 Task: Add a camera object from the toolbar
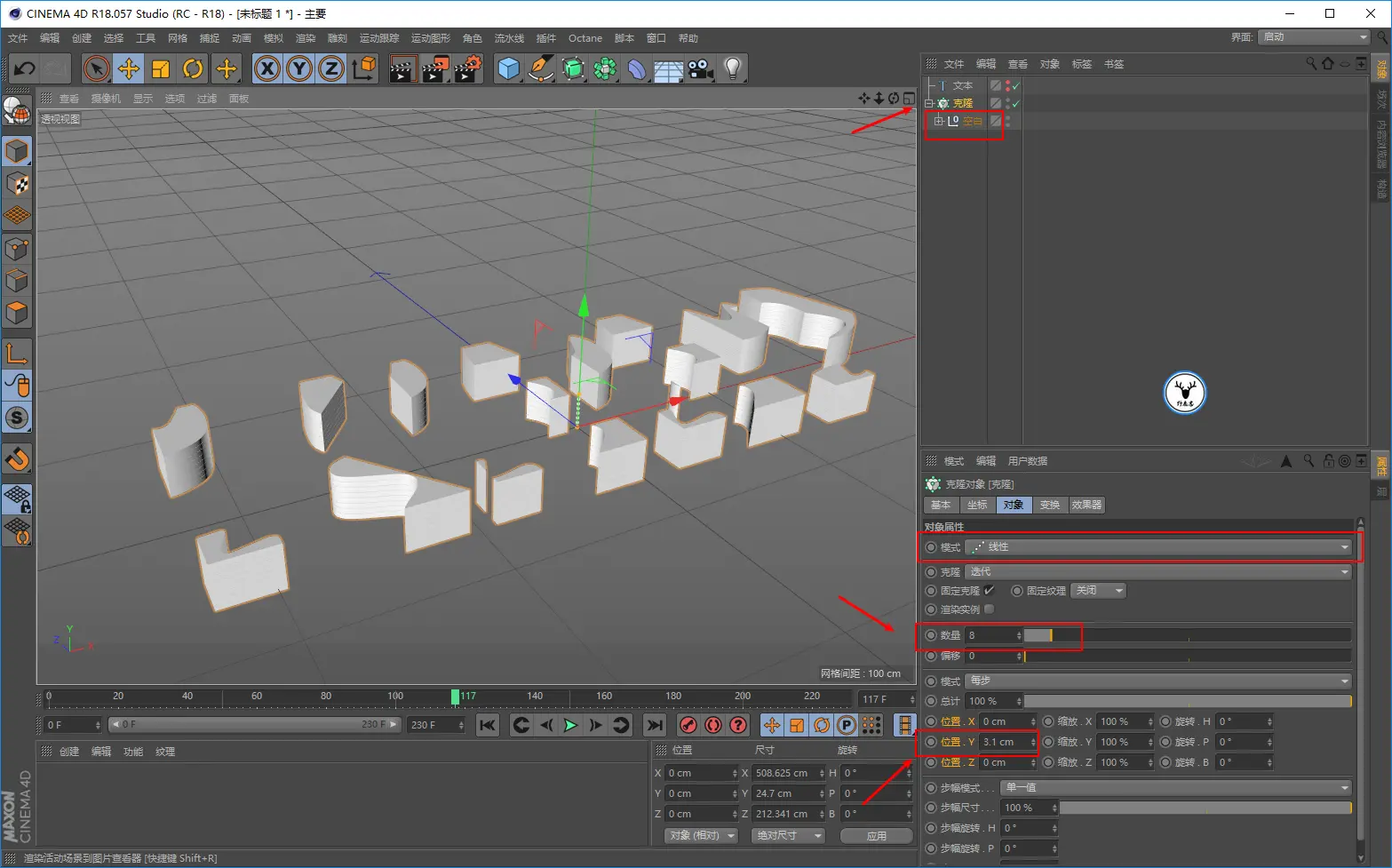[x=701, y=68]
